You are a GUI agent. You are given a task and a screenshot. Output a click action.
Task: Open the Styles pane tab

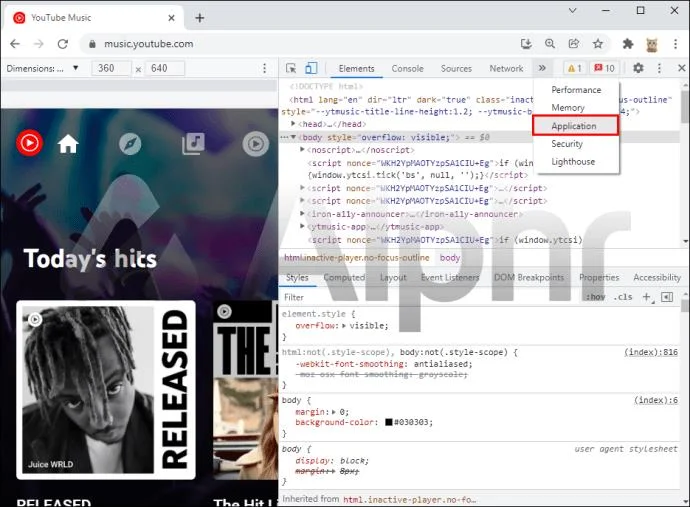click(x=297, y=278)
